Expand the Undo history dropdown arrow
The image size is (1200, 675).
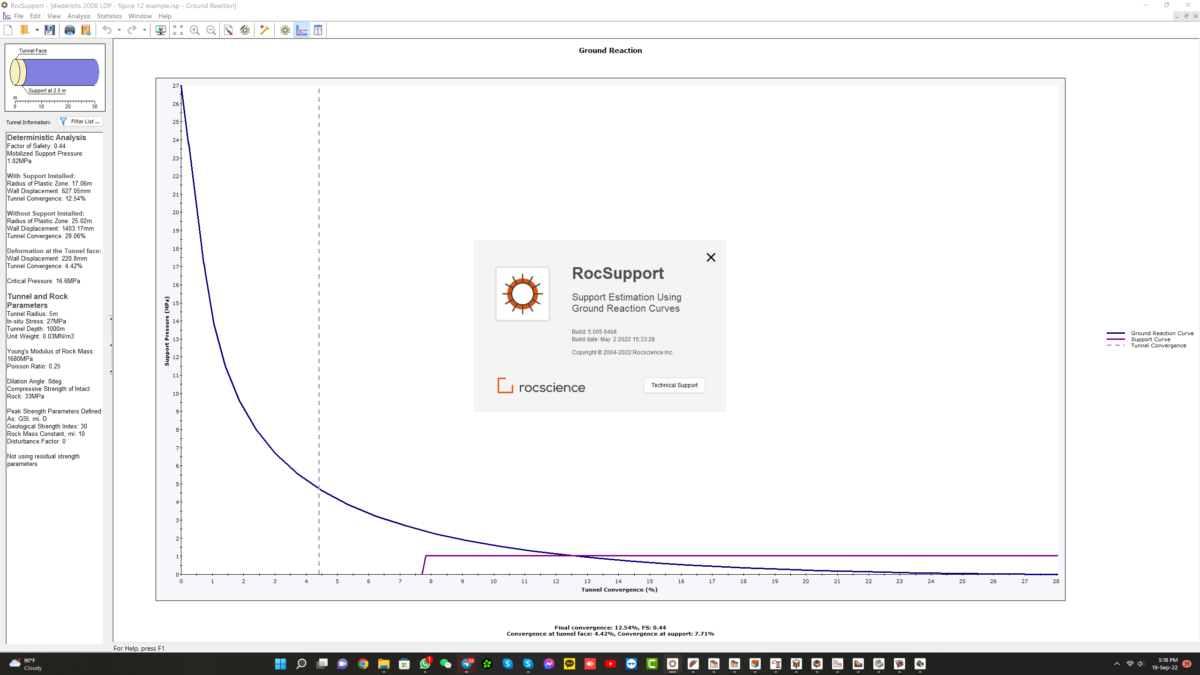[x=119, y=30]
